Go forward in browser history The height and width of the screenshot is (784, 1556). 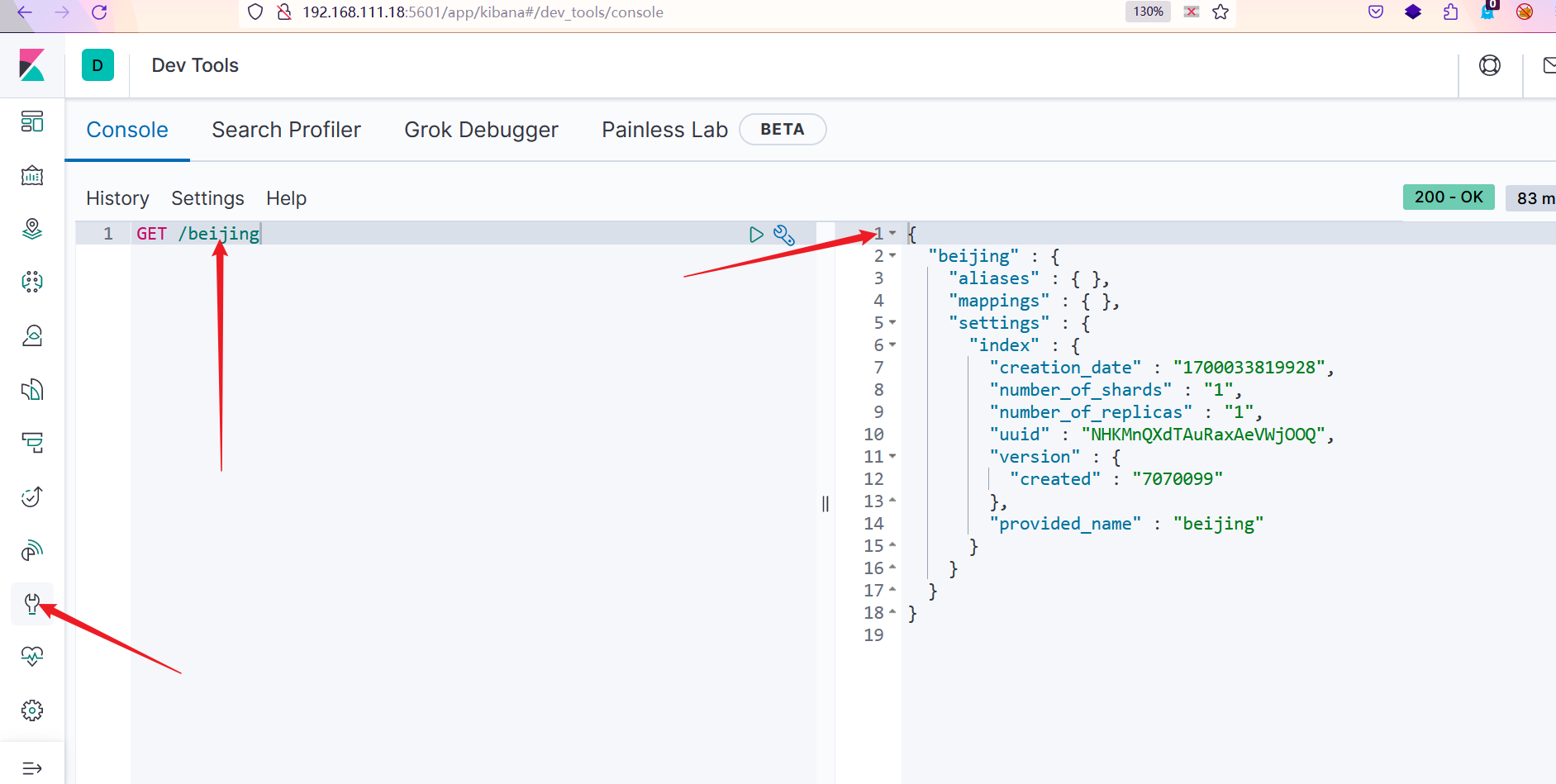pyautogui.click(x=62, y=12)
